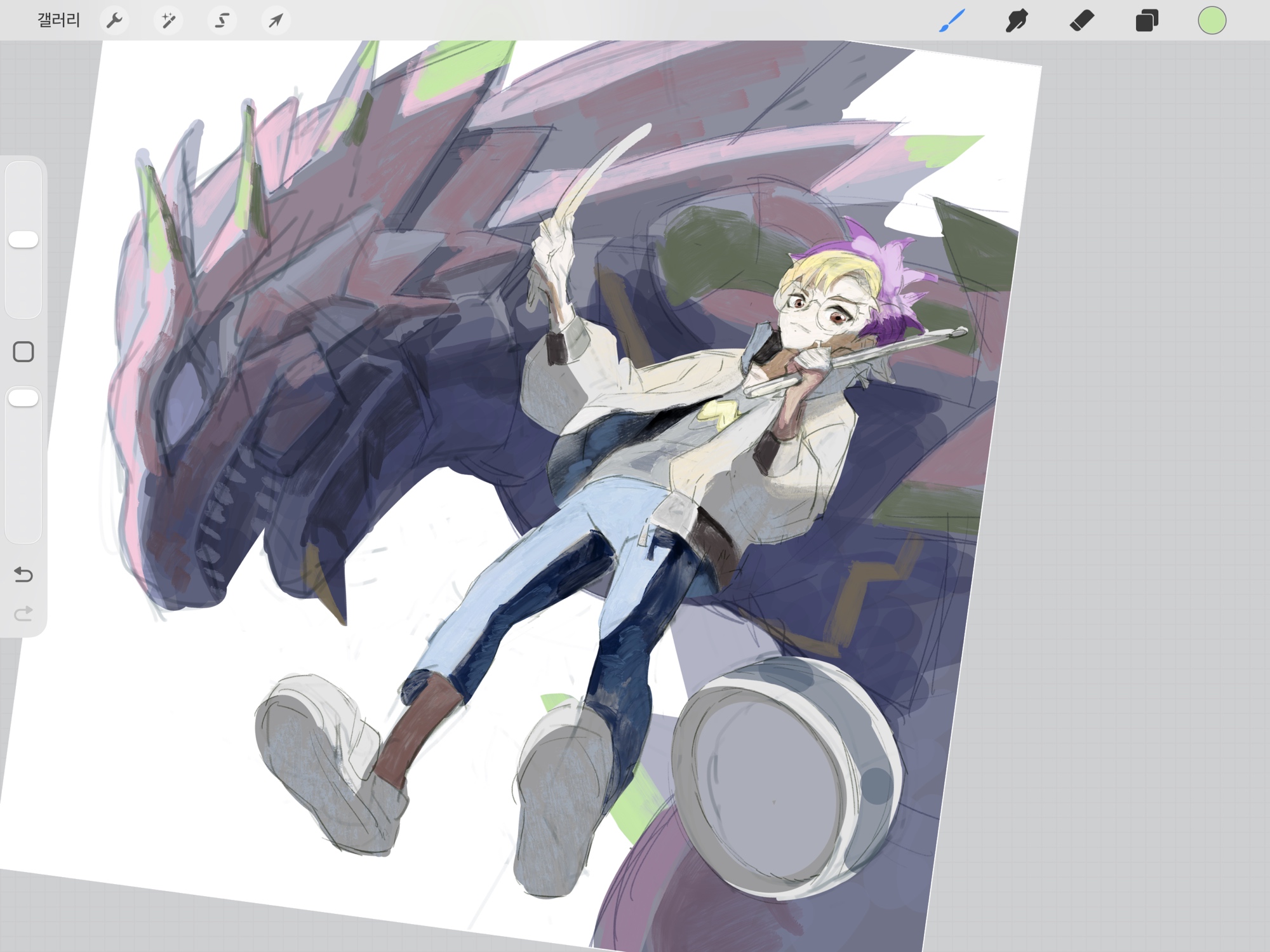
Task: Open the Actions wrench menu
Action: pyautogui.click(x=114, y=20)
